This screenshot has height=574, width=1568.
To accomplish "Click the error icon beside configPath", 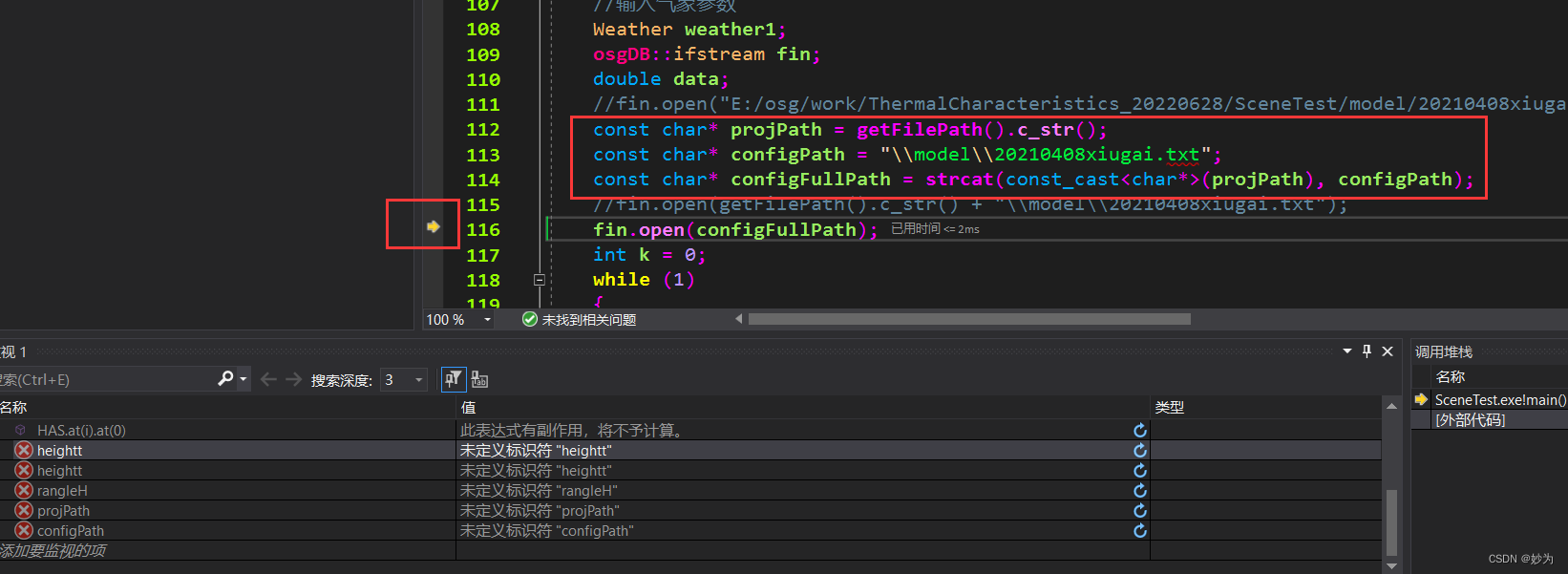I will (x=24, y=530).
